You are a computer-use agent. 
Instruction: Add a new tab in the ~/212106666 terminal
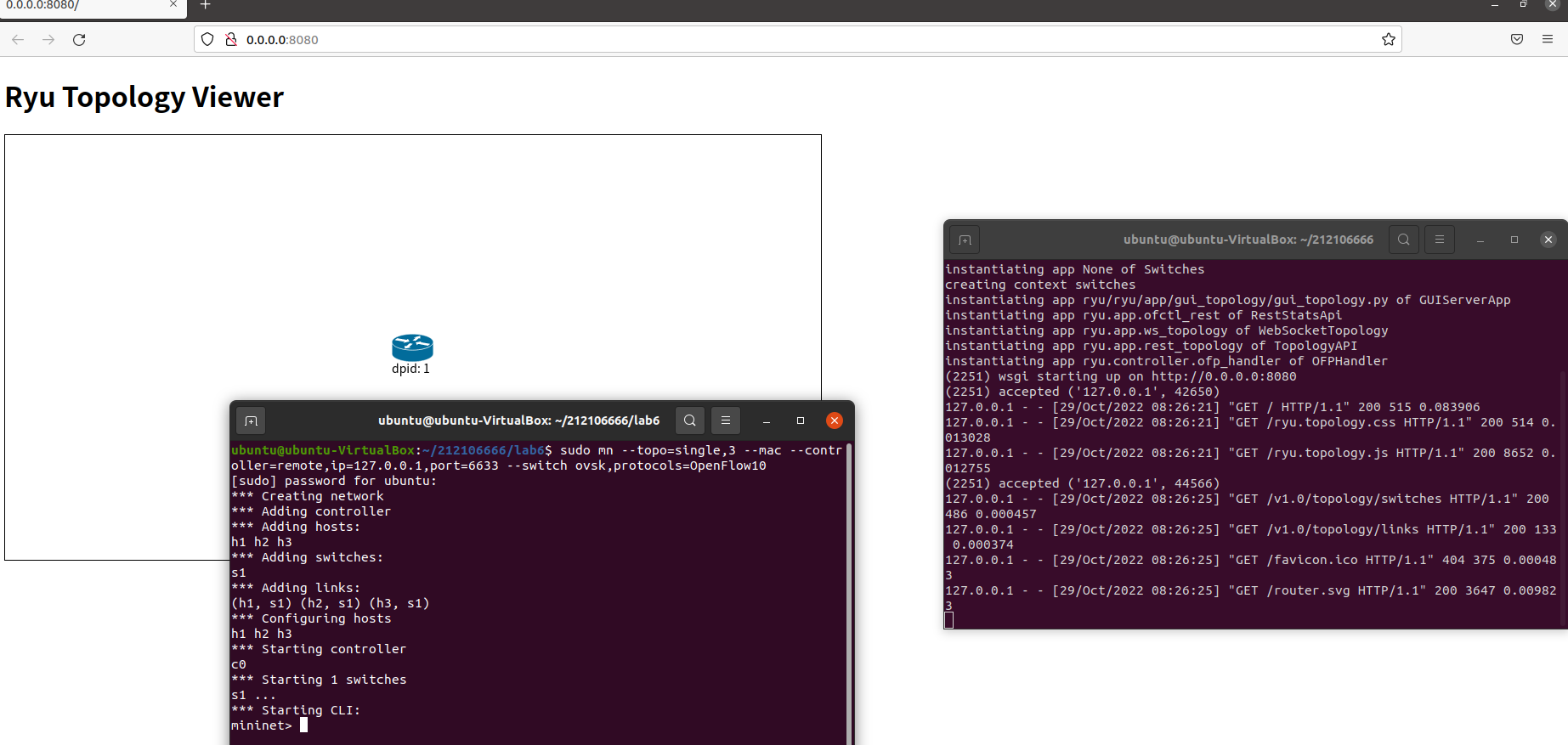click(x=965, y=240)
